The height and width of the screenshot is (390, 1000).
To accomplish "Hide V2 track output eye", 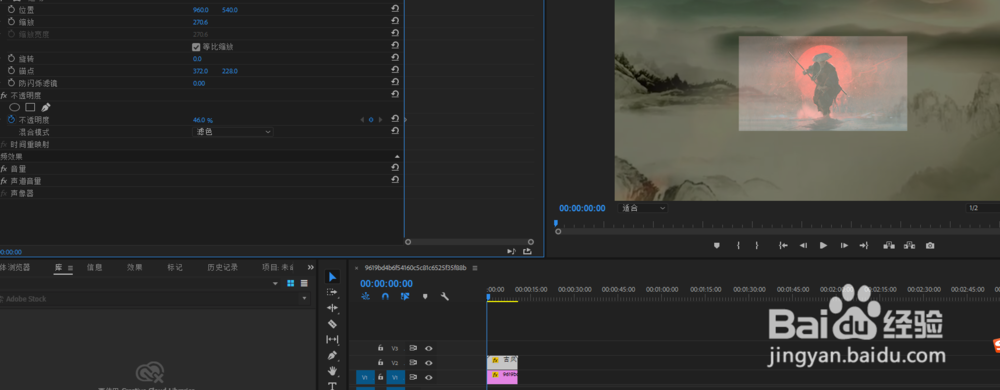I will (429, 363).
